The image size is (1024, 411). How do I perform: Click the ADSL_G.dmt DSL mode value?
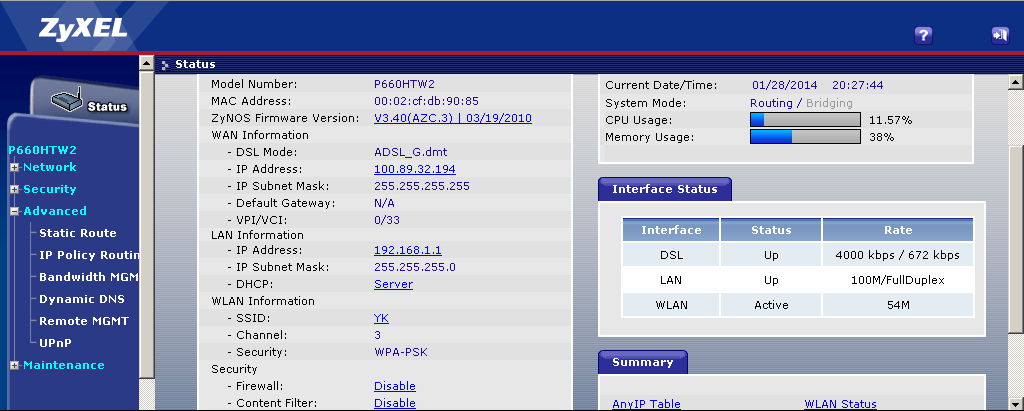(x=410, y=152)
